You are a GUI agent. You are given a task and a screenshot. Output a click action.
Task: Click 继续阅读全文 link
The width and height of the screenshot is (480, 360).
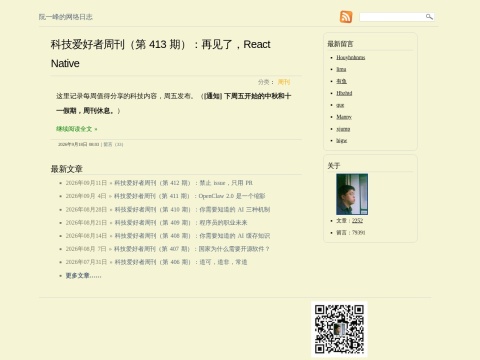click(76, 129)
